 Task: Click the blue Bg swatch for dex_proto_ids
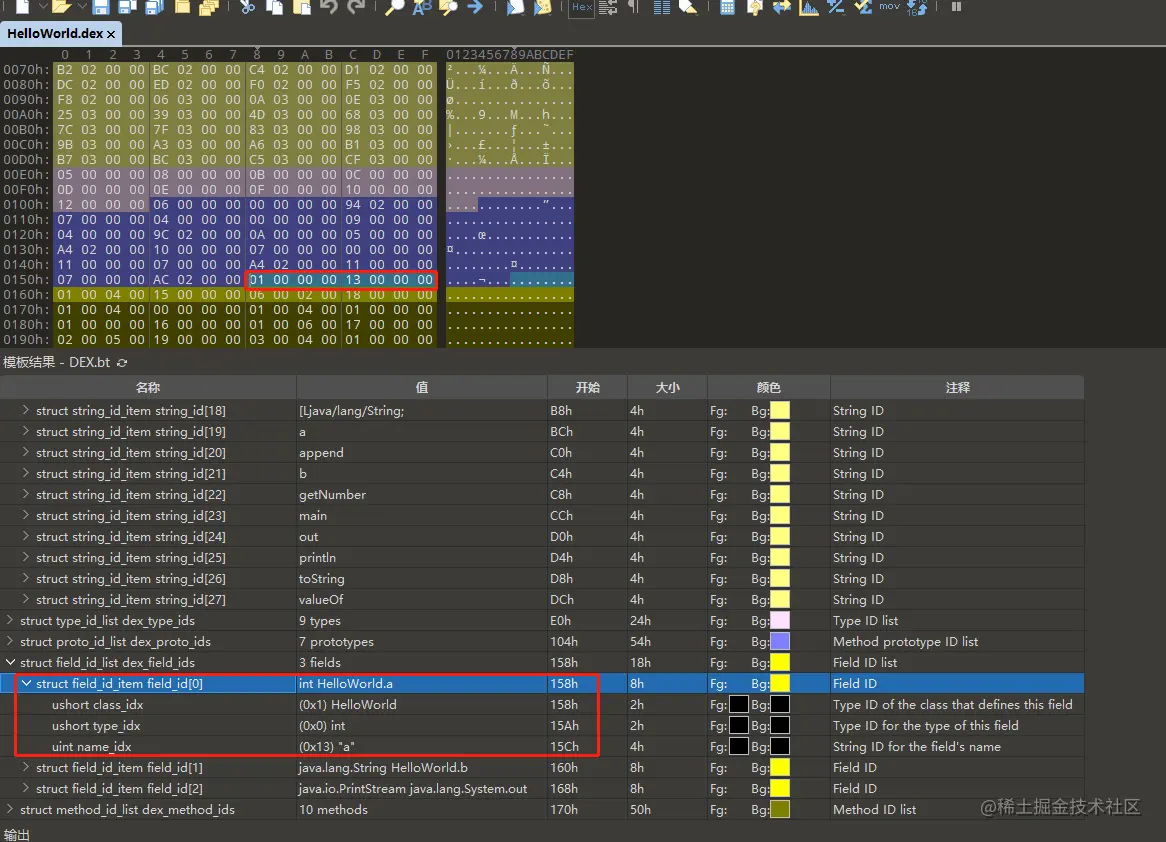tap(780, 641)
